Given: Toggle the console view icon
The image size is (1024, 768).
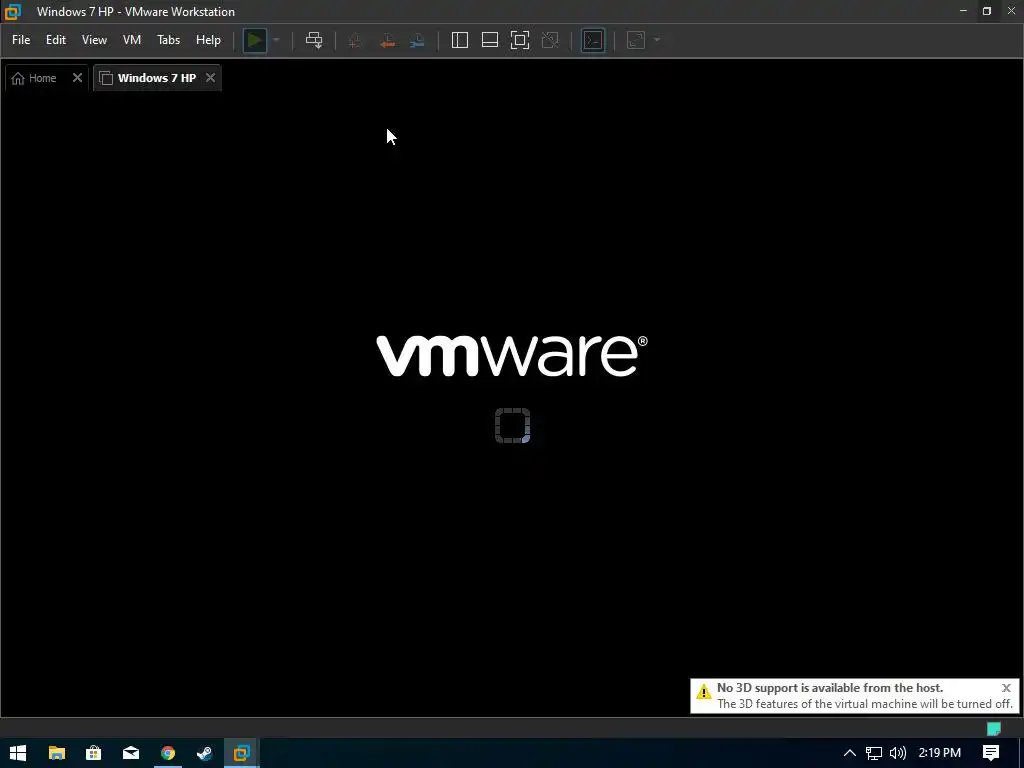Looking at the screenshot, I should [593, 40].
